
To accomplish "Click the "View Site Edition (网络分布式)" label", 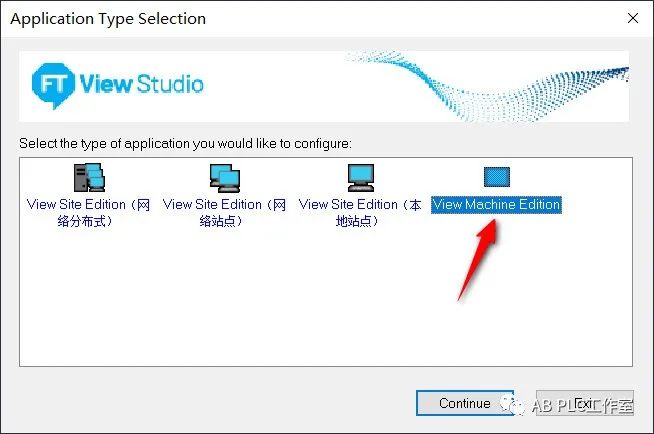I will click(x=89, y=212).
